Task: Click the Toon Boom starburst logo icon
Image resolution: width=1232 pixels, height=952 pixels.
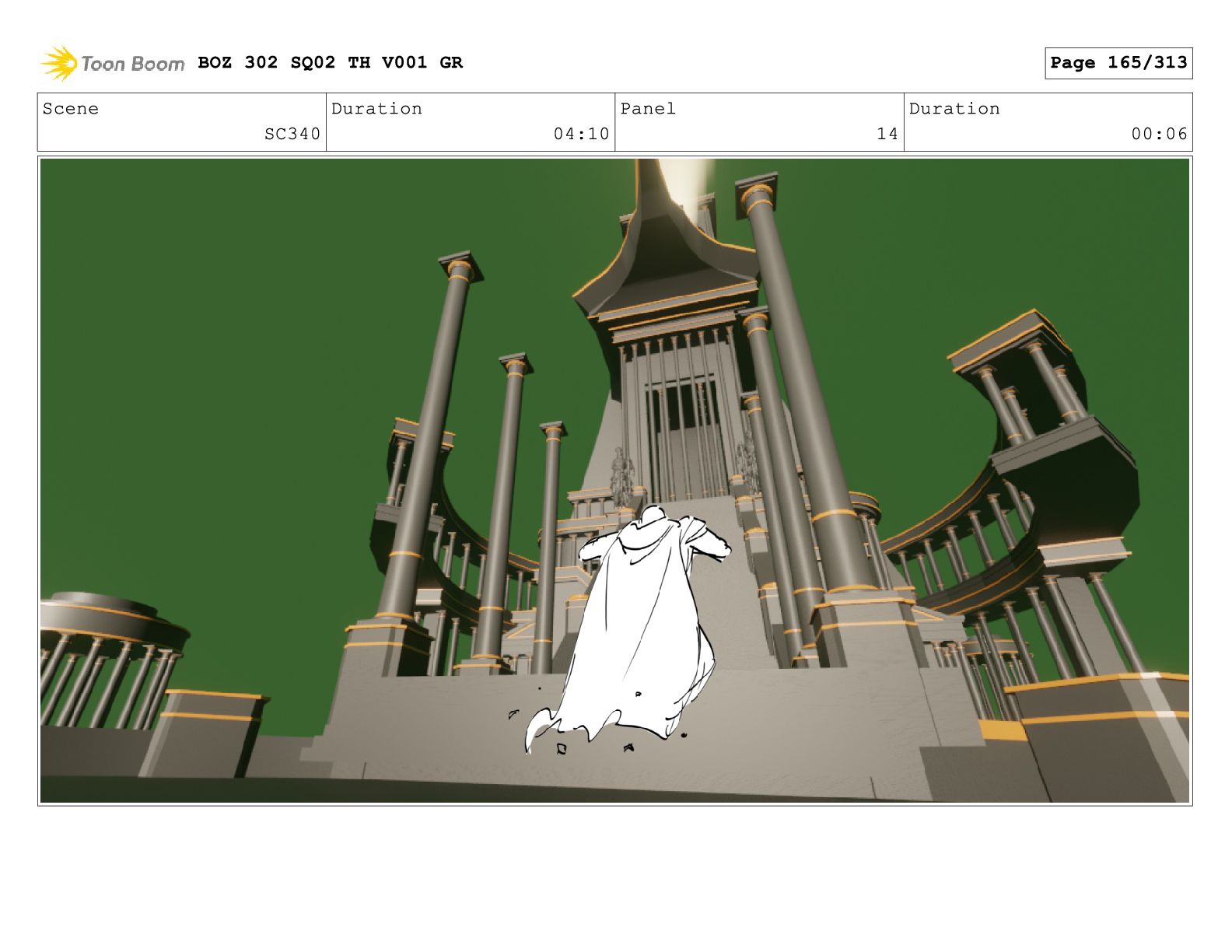Action: pos(59,63)
